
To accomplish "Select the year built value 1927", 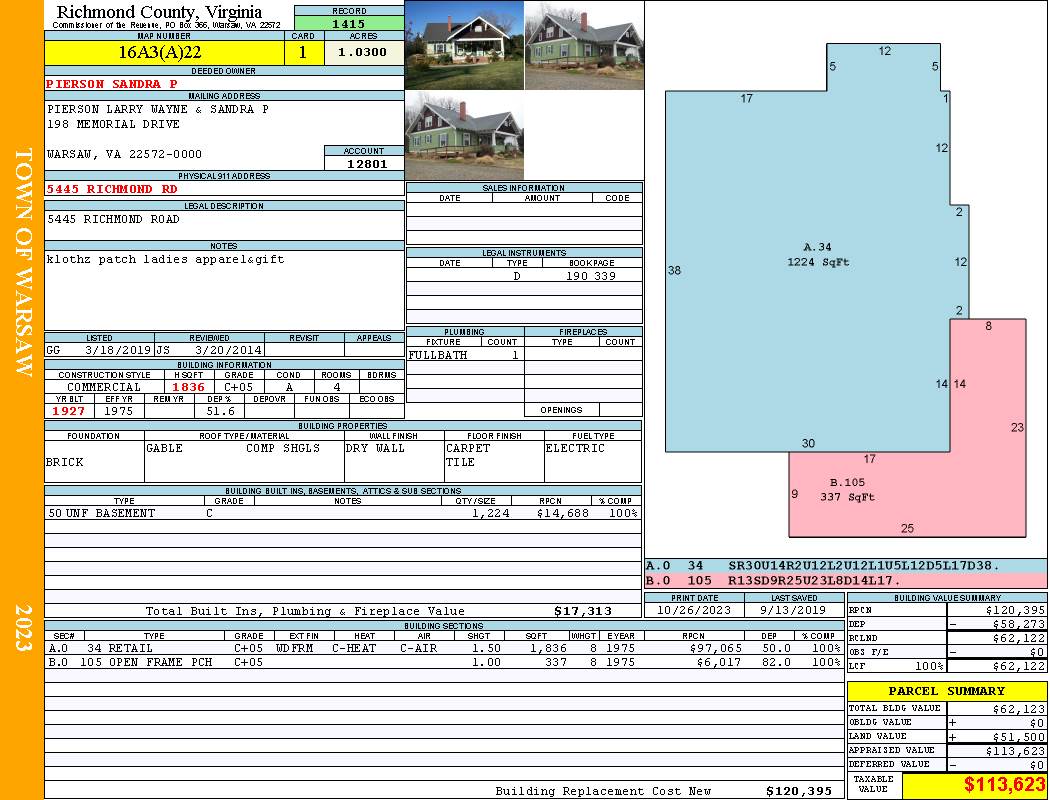I will (x=69, y=411).
